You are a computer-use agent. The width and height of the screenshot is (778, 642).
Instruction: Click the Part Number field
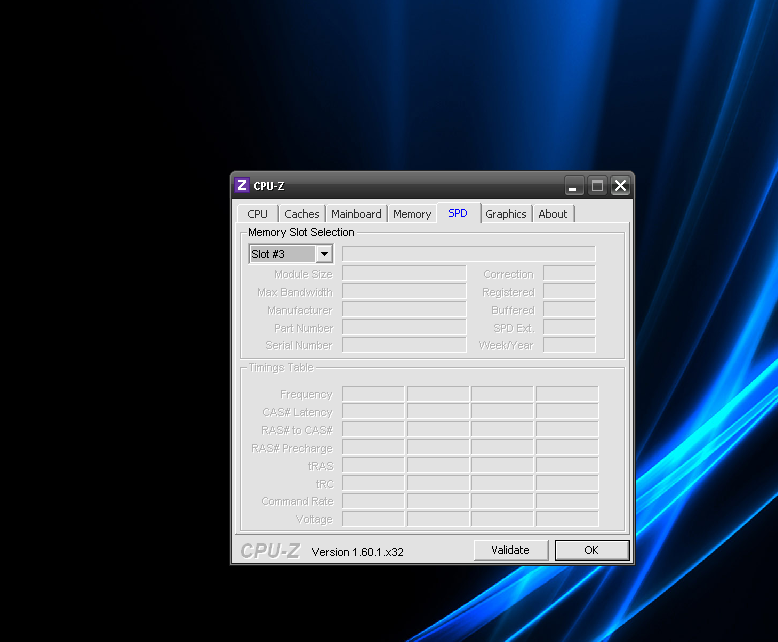404,327
